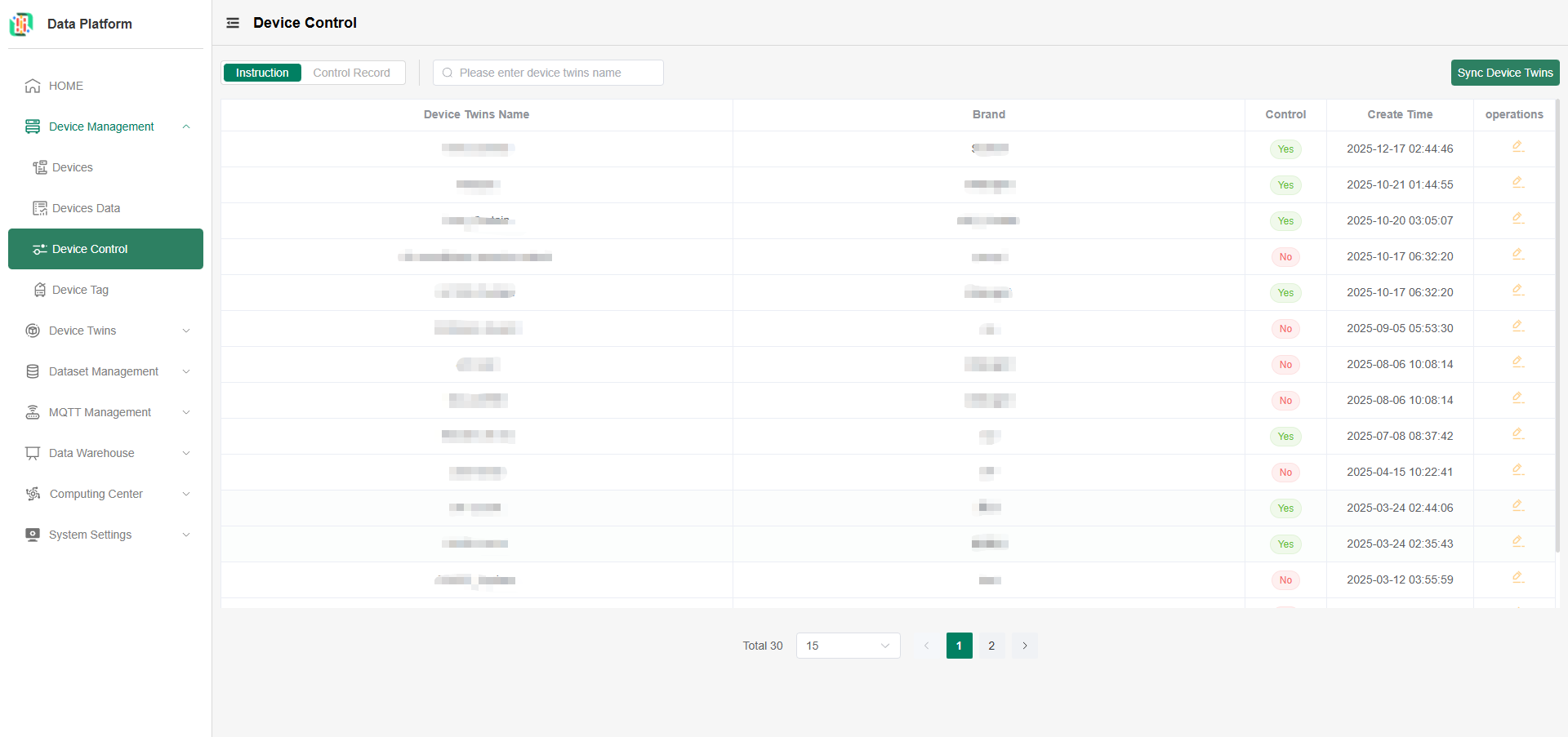Click edit icon for 2025-07-08 08:37:42 row

pos(1517,434)
